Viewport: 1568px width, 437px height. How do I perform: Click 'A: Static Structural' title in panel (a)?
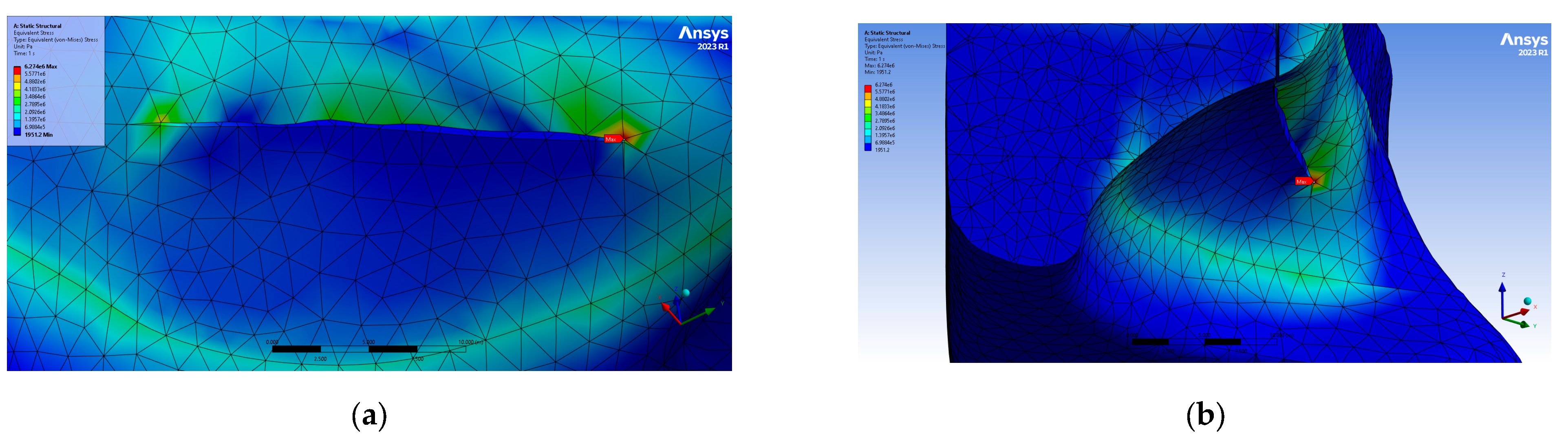click(x=37, y=26)
